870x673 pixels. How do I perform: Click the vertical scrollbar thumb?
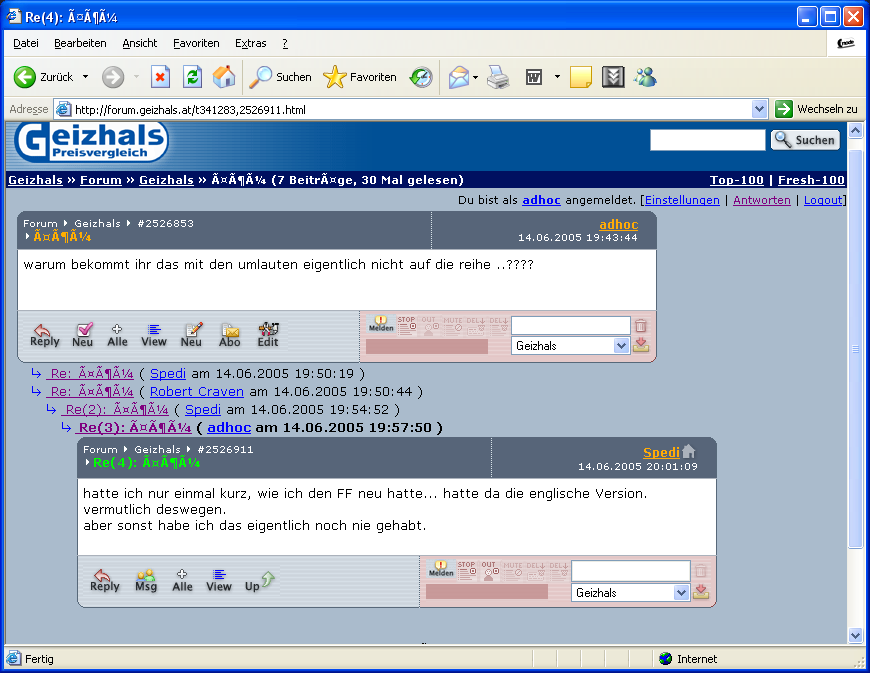pos(855,348)
